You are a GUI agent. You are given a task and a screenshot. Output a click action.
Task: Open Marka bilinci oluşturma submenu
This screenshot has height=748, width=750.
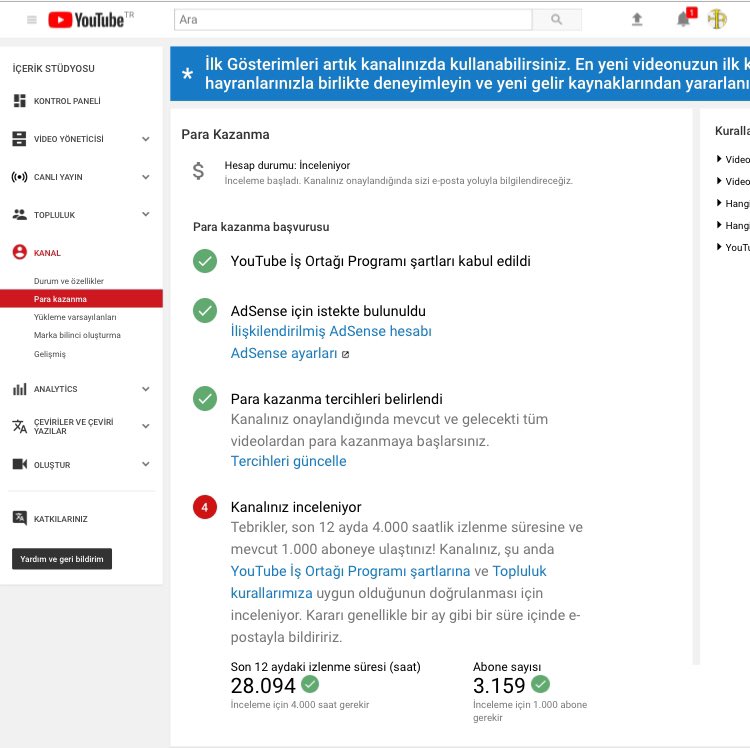[x=77, y=335]
